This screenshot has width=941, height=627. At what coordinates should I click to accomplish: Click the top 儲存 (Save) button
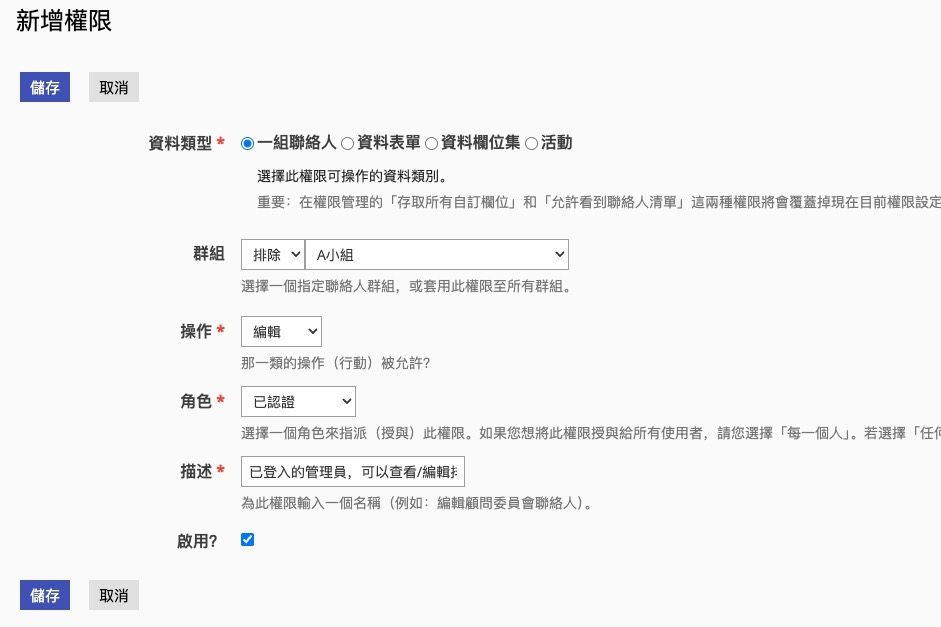click(45, 87)
